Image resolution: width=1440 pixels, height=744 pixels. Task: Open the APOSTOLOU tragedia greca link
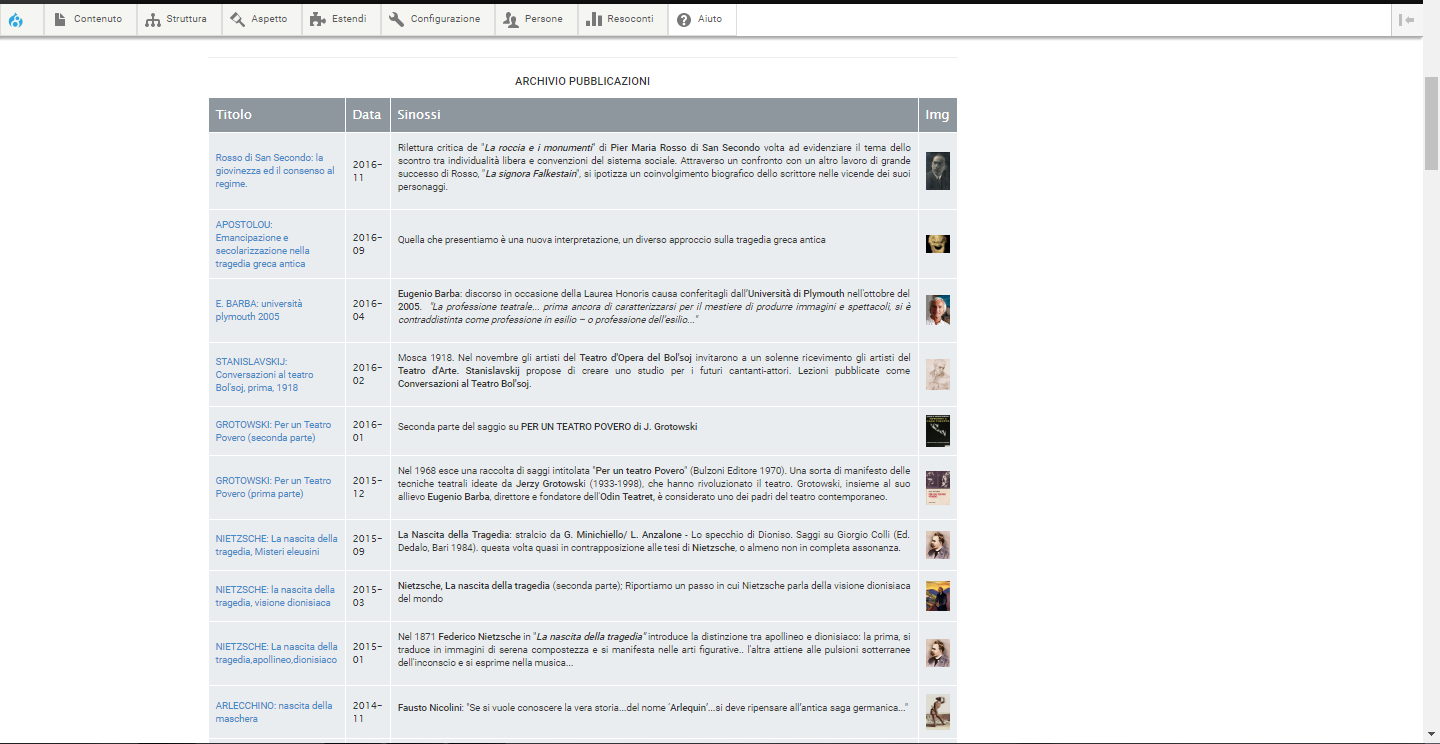click(x=262, y=244)
